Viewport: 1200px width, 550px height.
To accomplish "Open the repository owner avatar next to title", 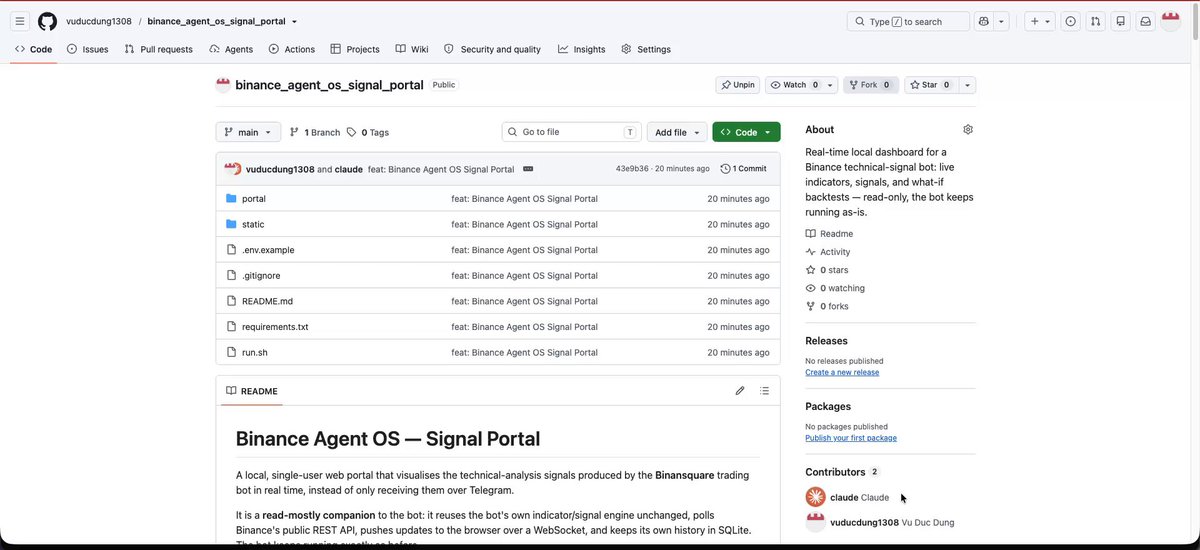I will [223, 85].
